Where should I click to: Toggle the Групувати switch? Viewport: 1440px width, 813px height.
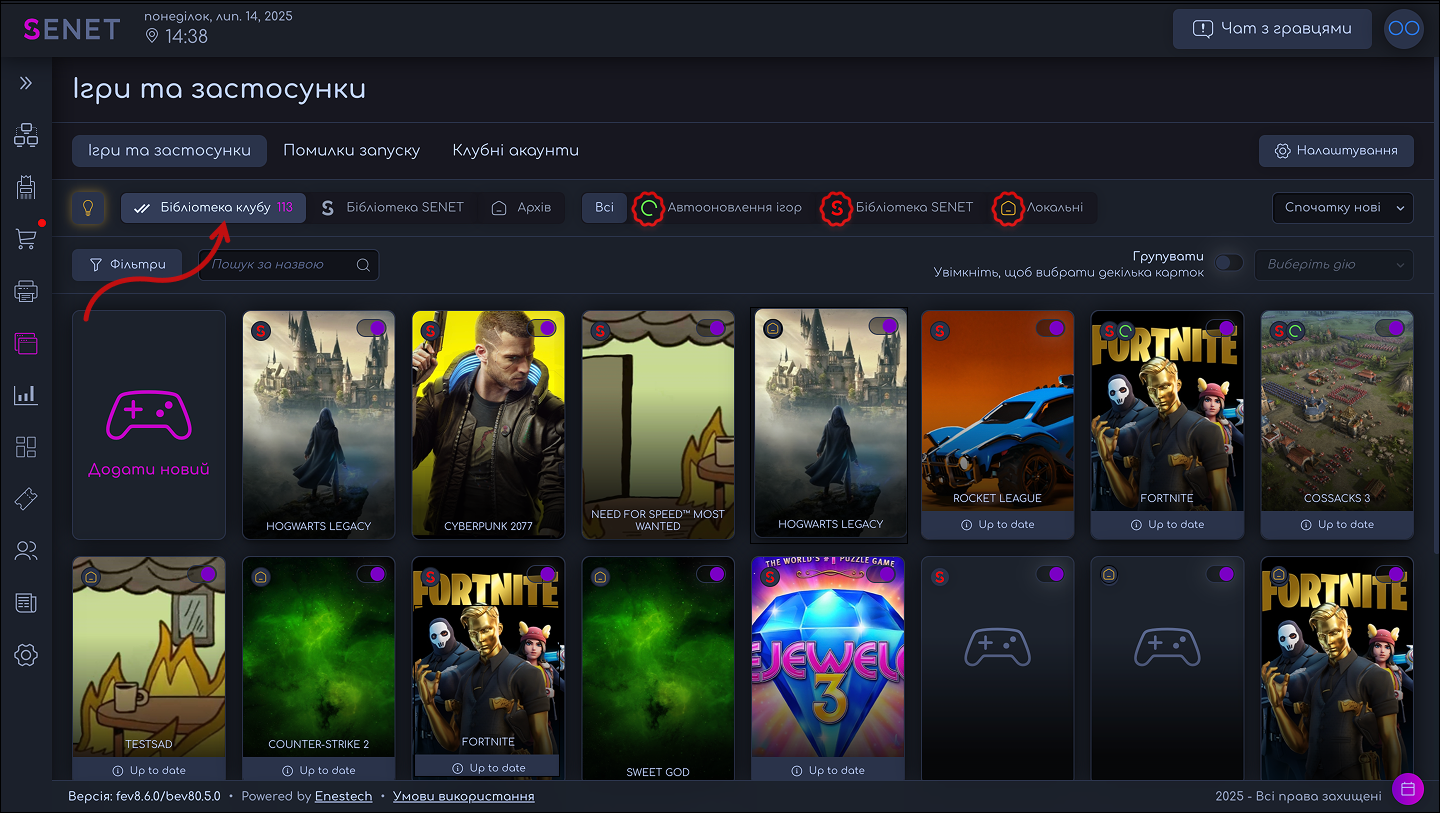tap(1228, 264)
